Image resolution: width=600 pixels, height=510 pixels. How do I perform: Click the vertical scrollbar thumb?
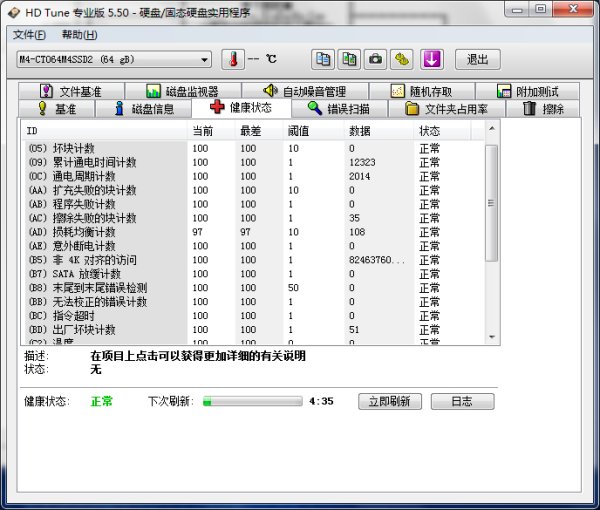point(491,203)
